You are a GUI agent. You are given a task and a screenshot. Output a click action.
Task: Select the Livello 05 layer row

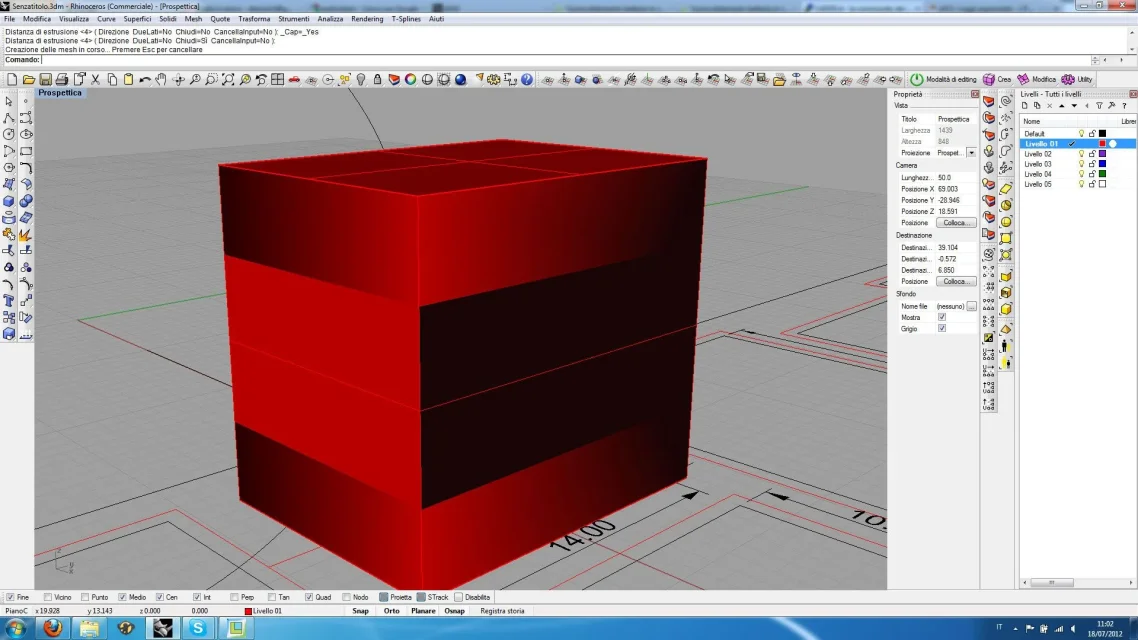coord(1078,184)
